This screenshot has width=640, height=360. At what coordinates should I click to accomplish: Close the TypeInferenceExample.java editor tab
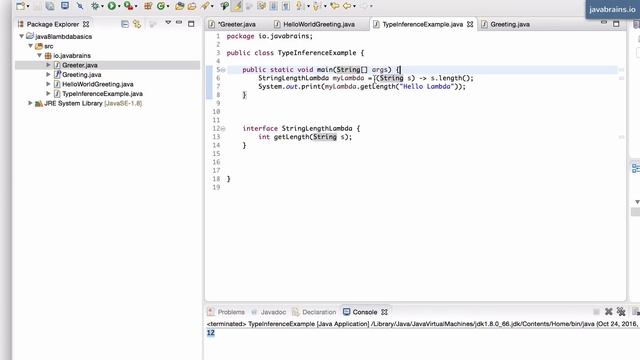470,24
